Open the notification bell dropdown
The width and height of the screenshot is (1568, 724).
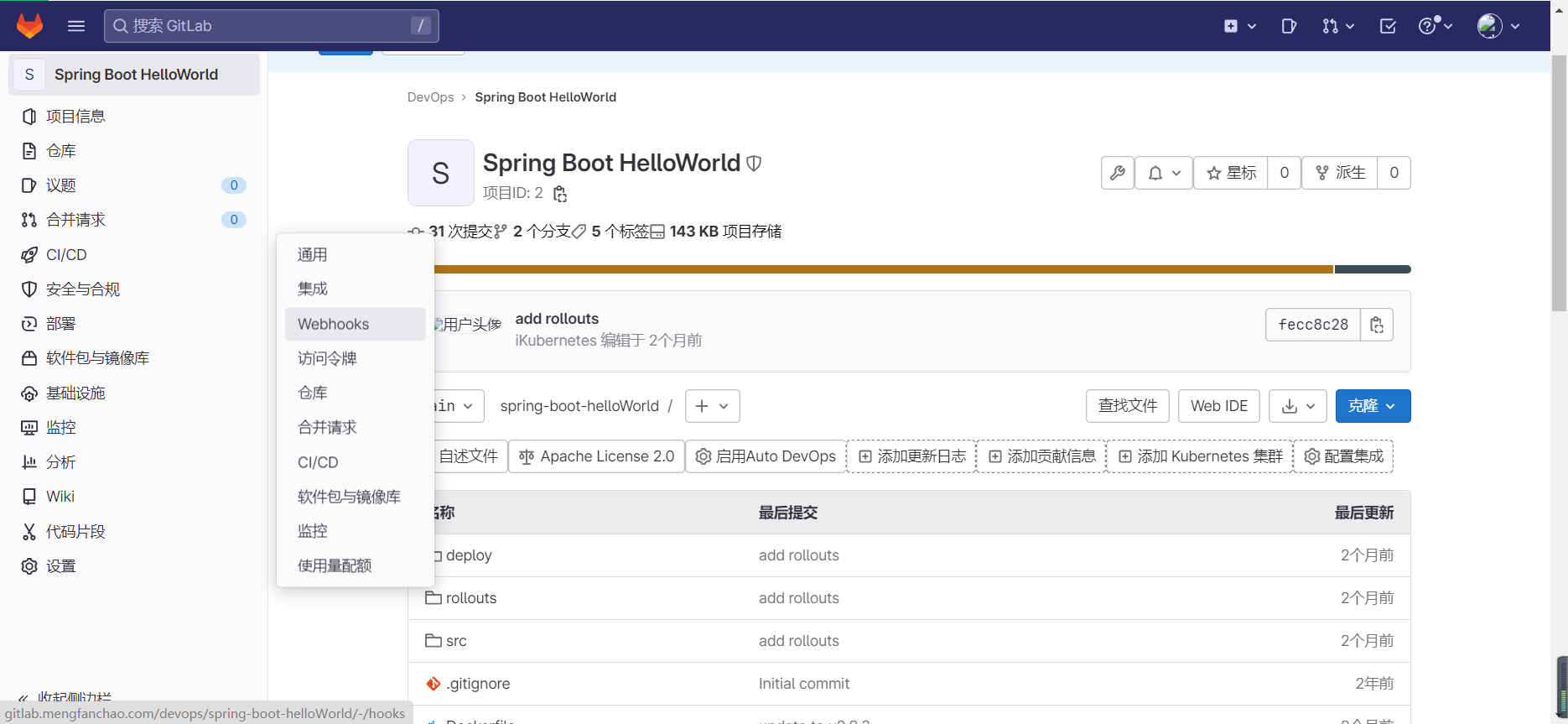1164,173
